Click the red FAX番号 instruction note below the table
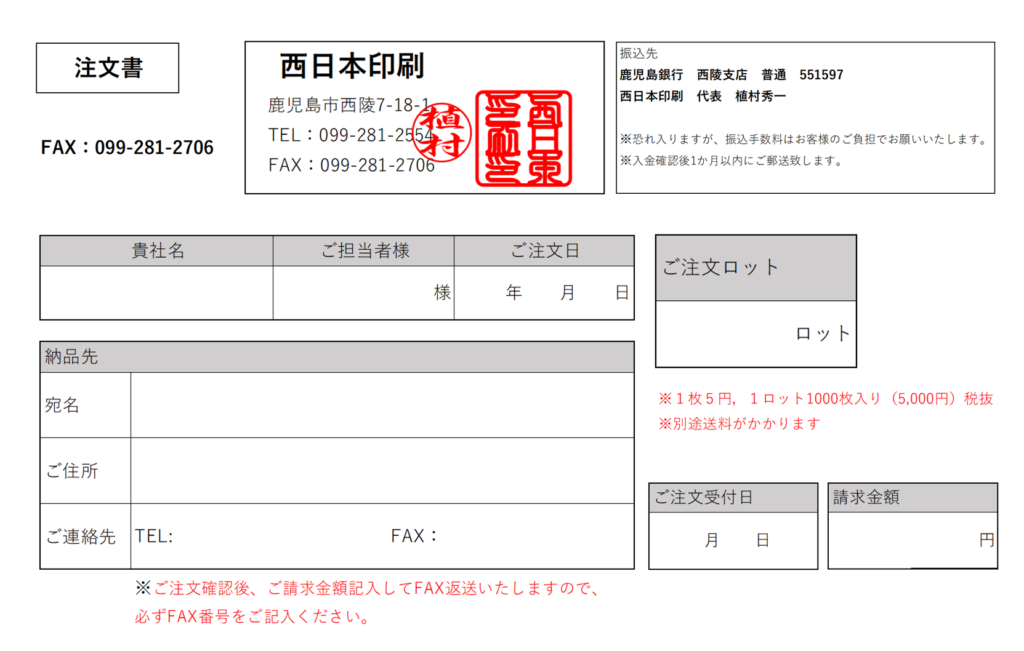 (x=367, y=602)
